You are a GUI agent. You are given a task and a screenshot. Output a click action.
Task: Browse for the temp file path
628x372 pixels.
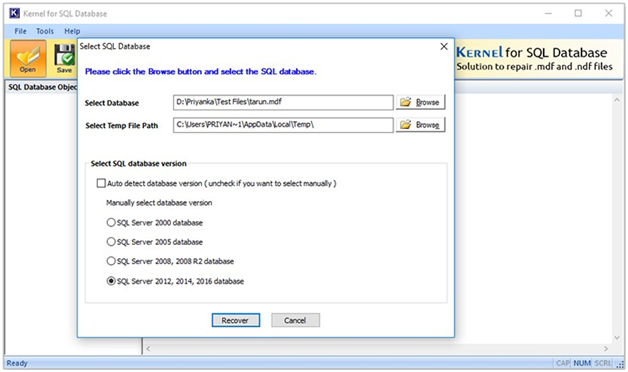click(421, 125)
